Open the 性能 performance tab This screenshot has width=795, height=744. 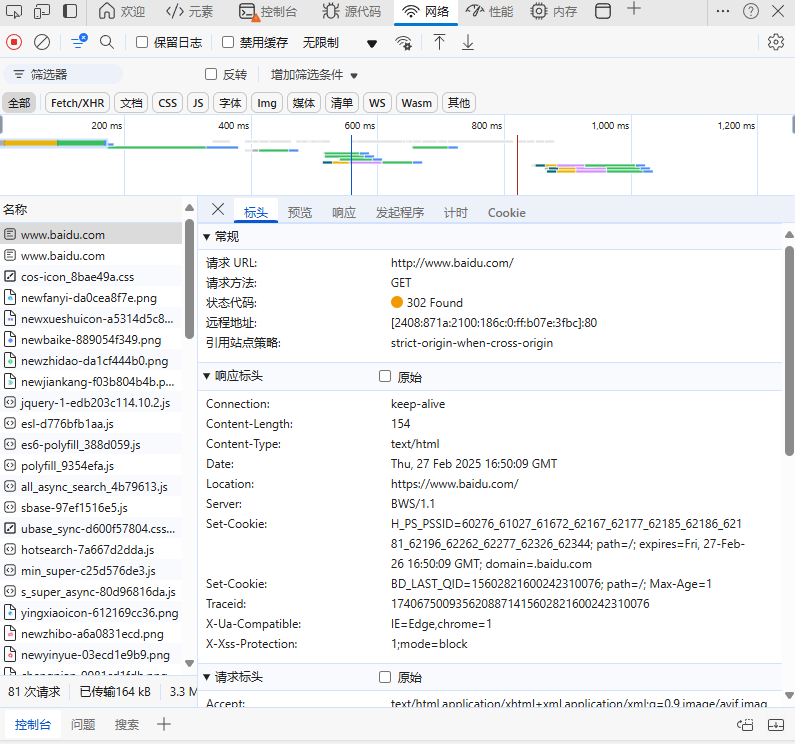(490, 11)
